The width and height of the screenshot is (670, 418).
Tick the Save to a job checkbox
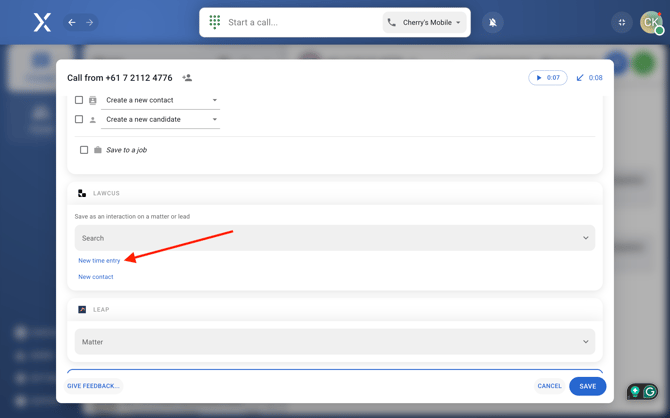point(84,150)
